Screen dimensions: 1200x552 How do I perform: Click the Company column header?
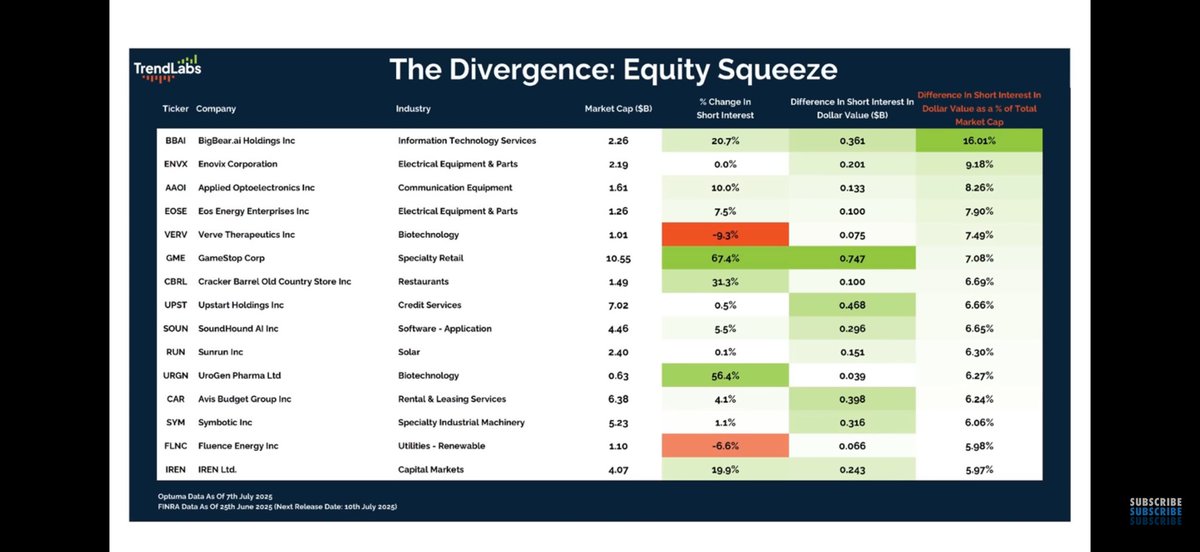coord(216,108)
